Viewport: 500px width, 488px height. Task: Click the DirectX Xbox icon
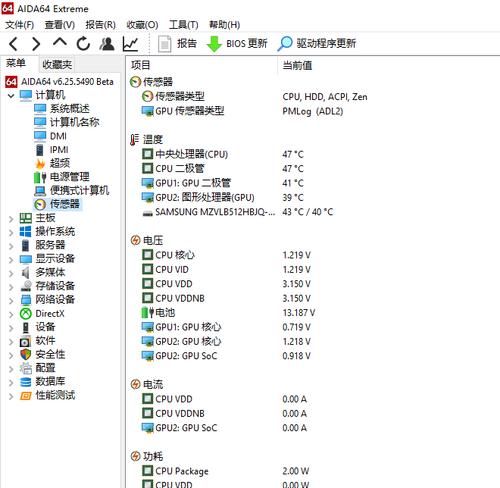pos(26,314)
